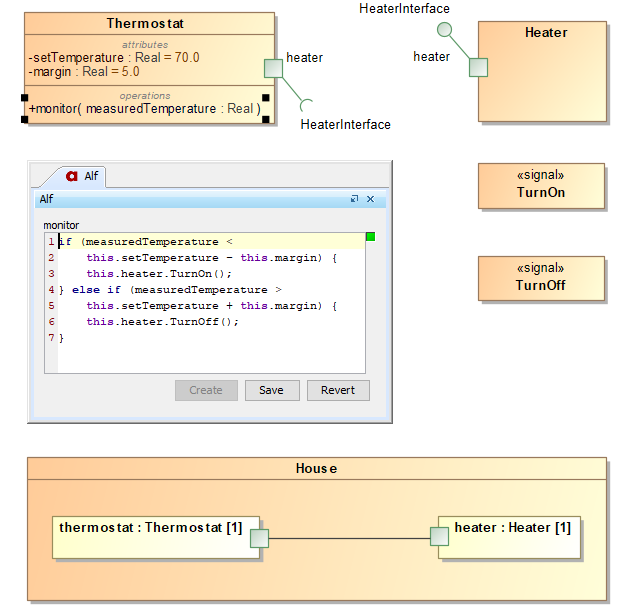Close the Alf panel
The image size is (631, 610).
[x=370, y=199]
